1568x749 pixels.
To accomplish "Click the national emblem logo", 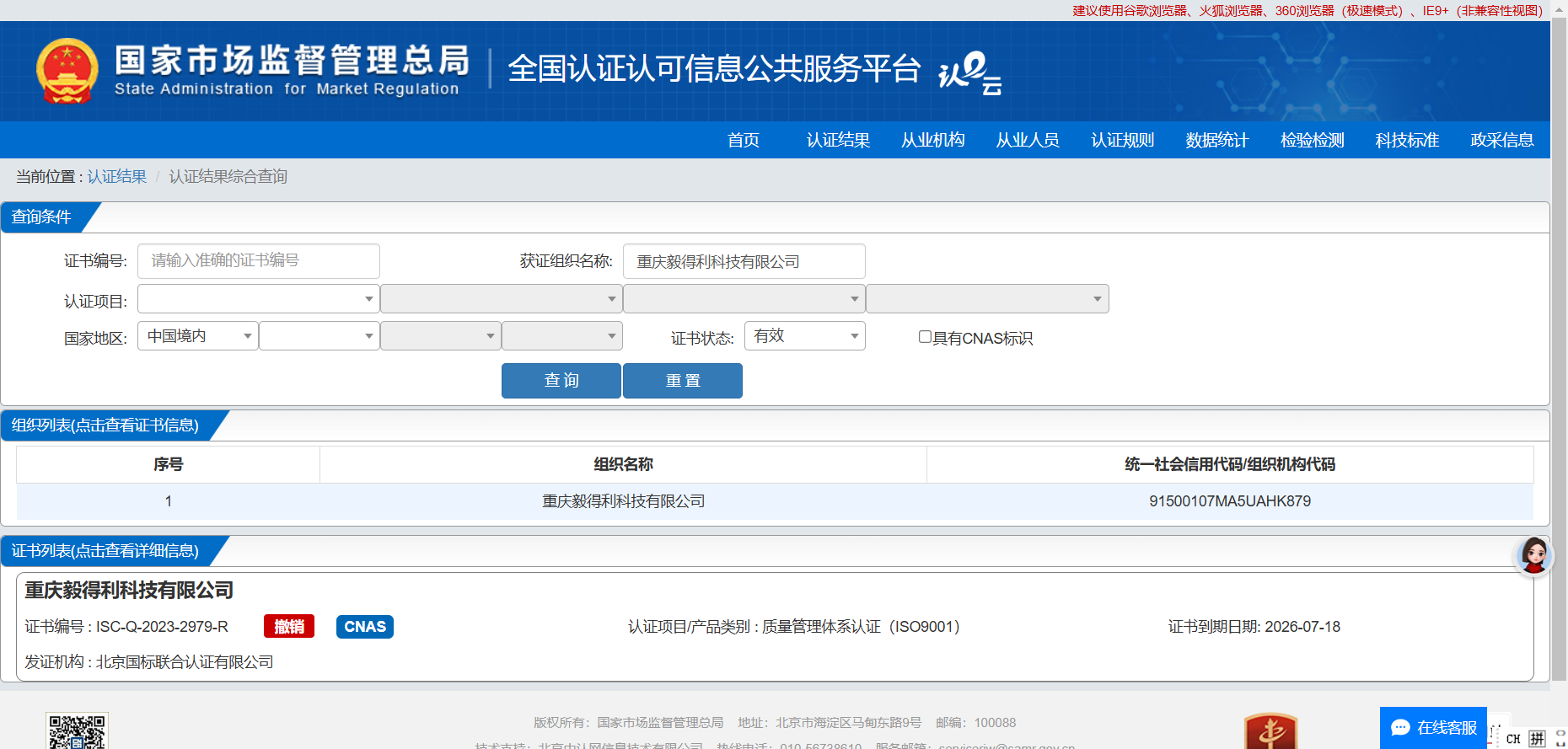I will pos(67,71).
